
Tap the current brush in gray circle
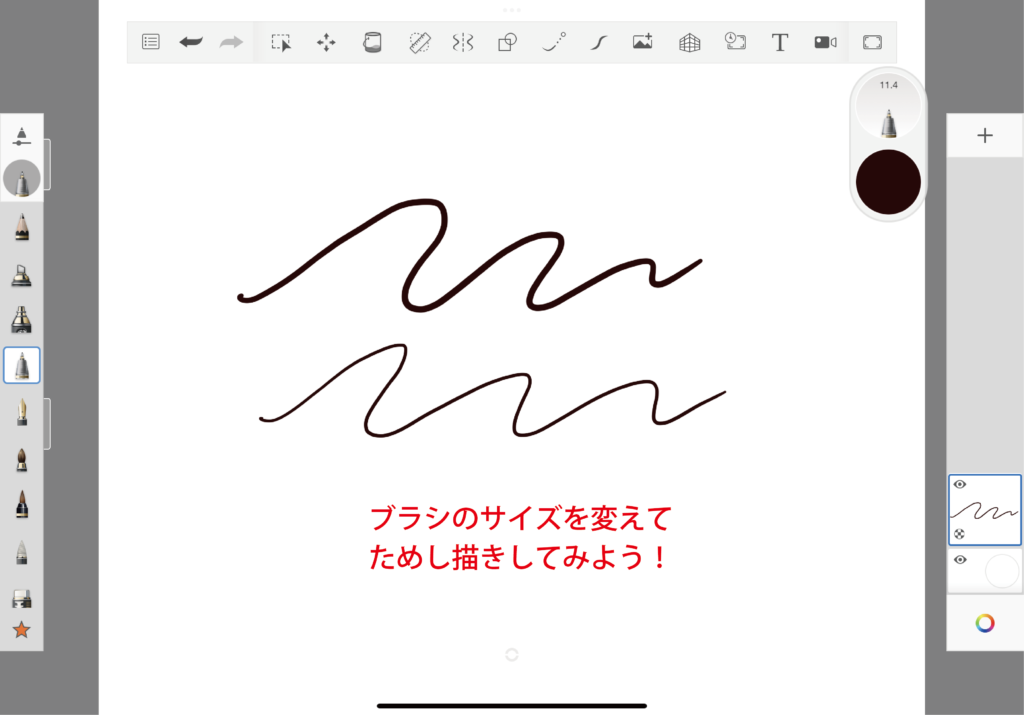pos(22,178)
